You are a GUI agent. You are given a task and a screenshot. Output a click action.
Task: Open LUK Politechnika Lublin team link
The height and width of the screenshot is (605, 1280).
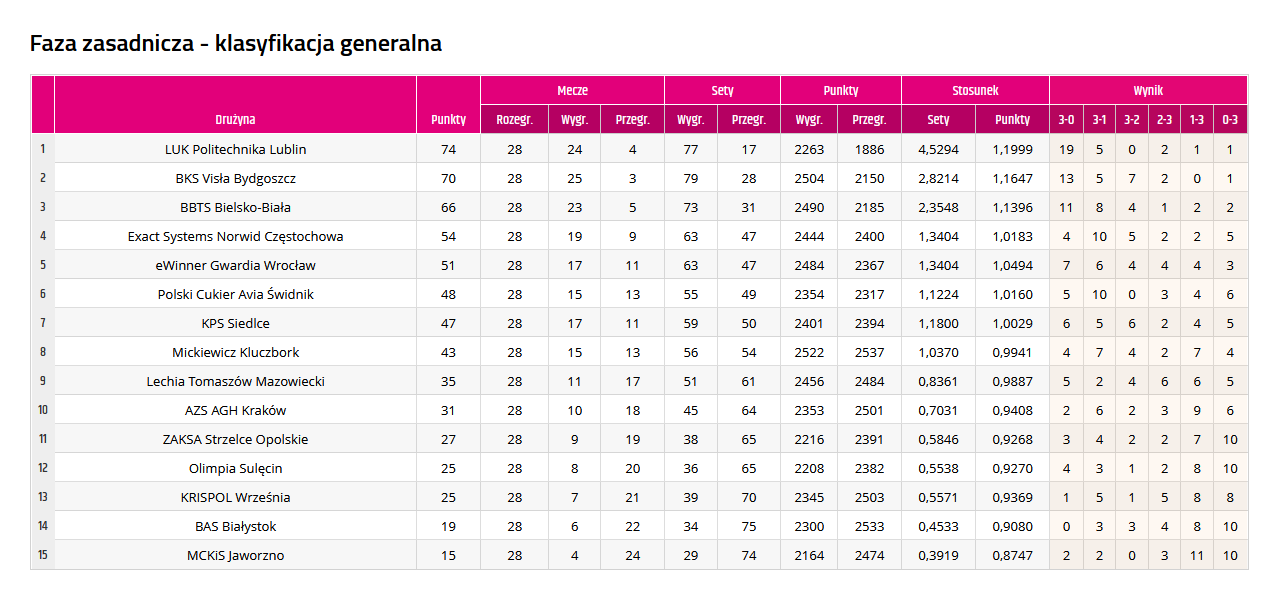pyautogui.click(x=235, y=149)
